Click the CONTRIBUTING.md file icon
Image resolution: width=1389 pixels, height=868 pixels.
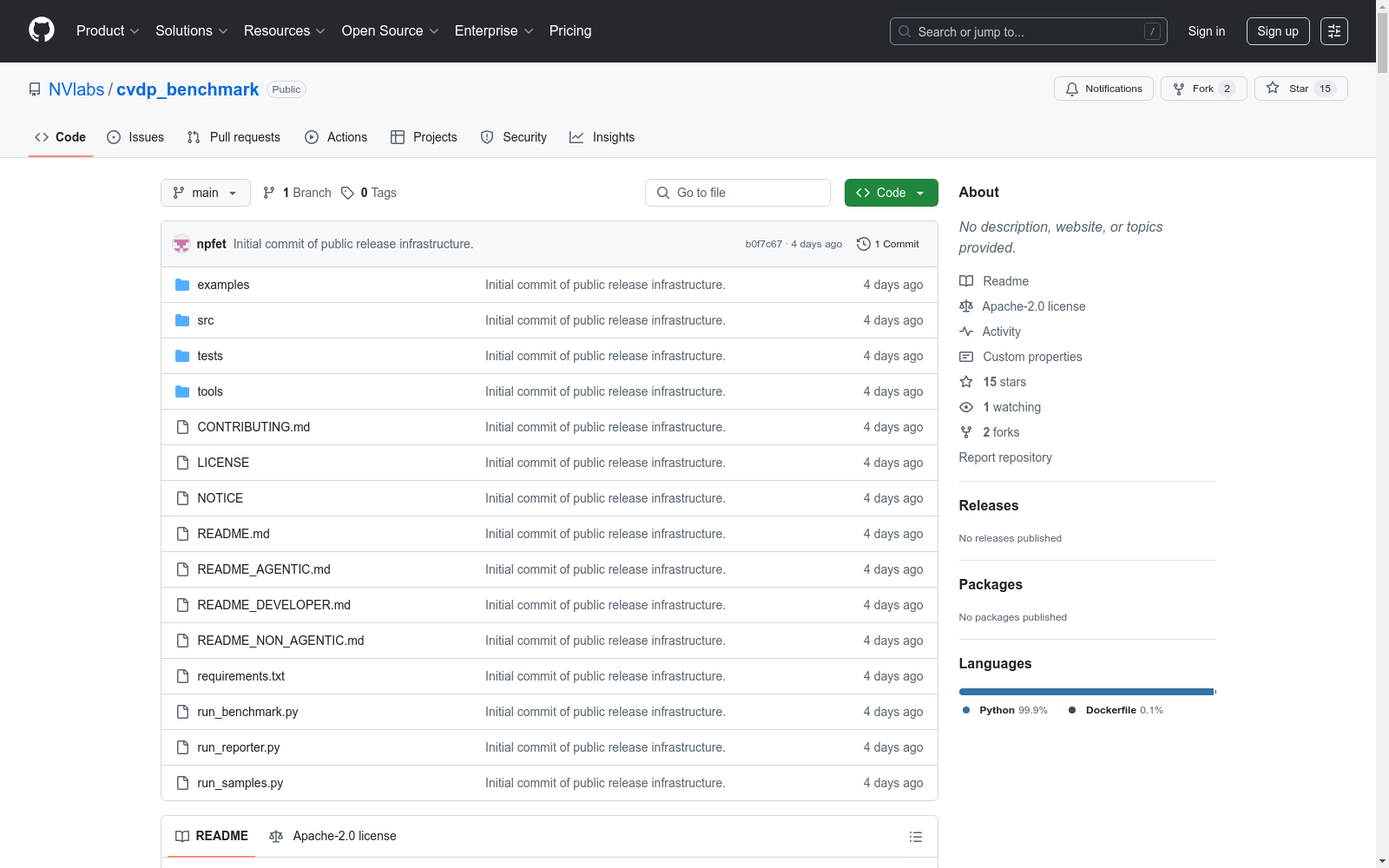click(182, 427)
